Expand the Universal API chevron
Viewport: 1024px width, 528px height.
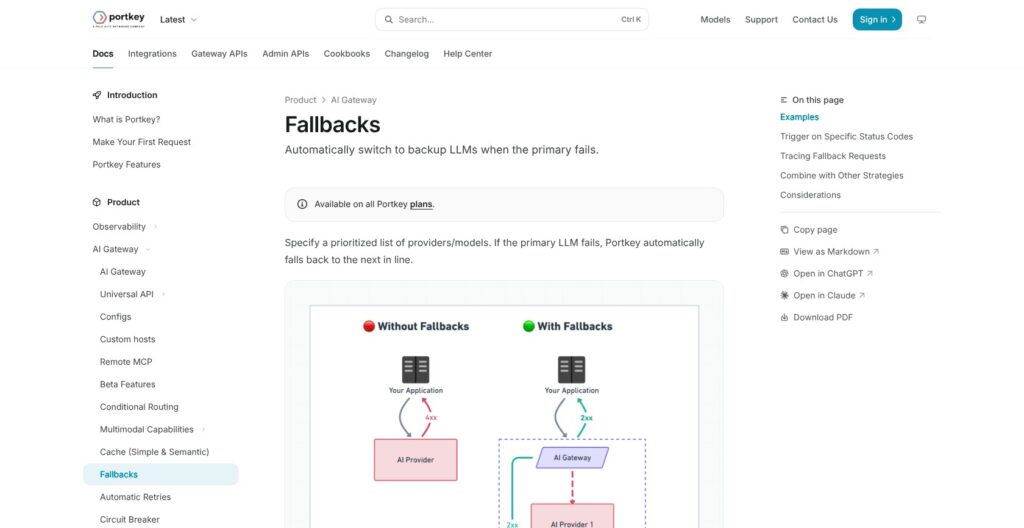(x=163, y=294)
